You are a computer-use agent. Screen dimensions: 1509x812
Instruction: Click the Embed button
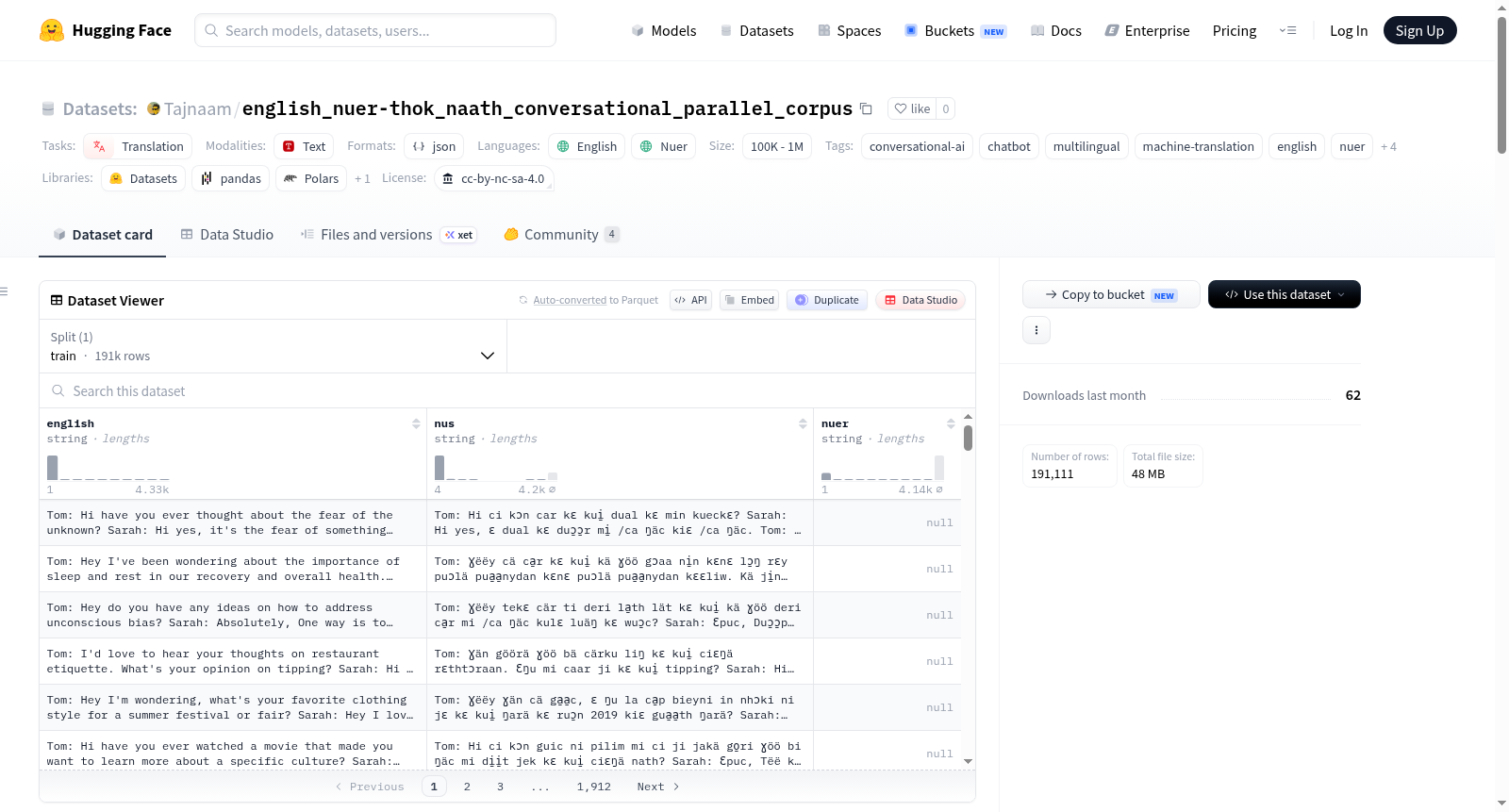(749, 300)
